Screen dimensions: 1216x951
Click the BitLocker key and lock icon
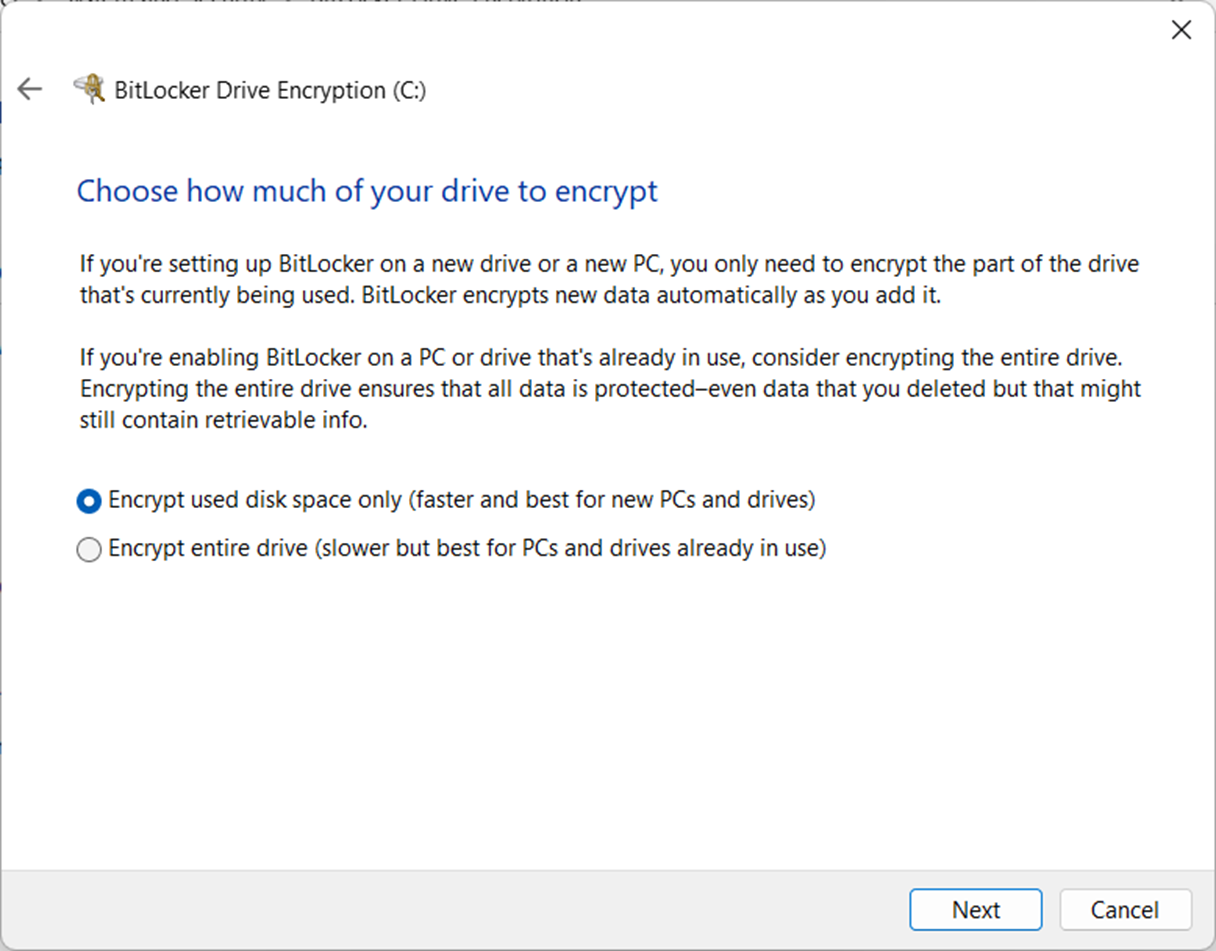tap(90, 90)
